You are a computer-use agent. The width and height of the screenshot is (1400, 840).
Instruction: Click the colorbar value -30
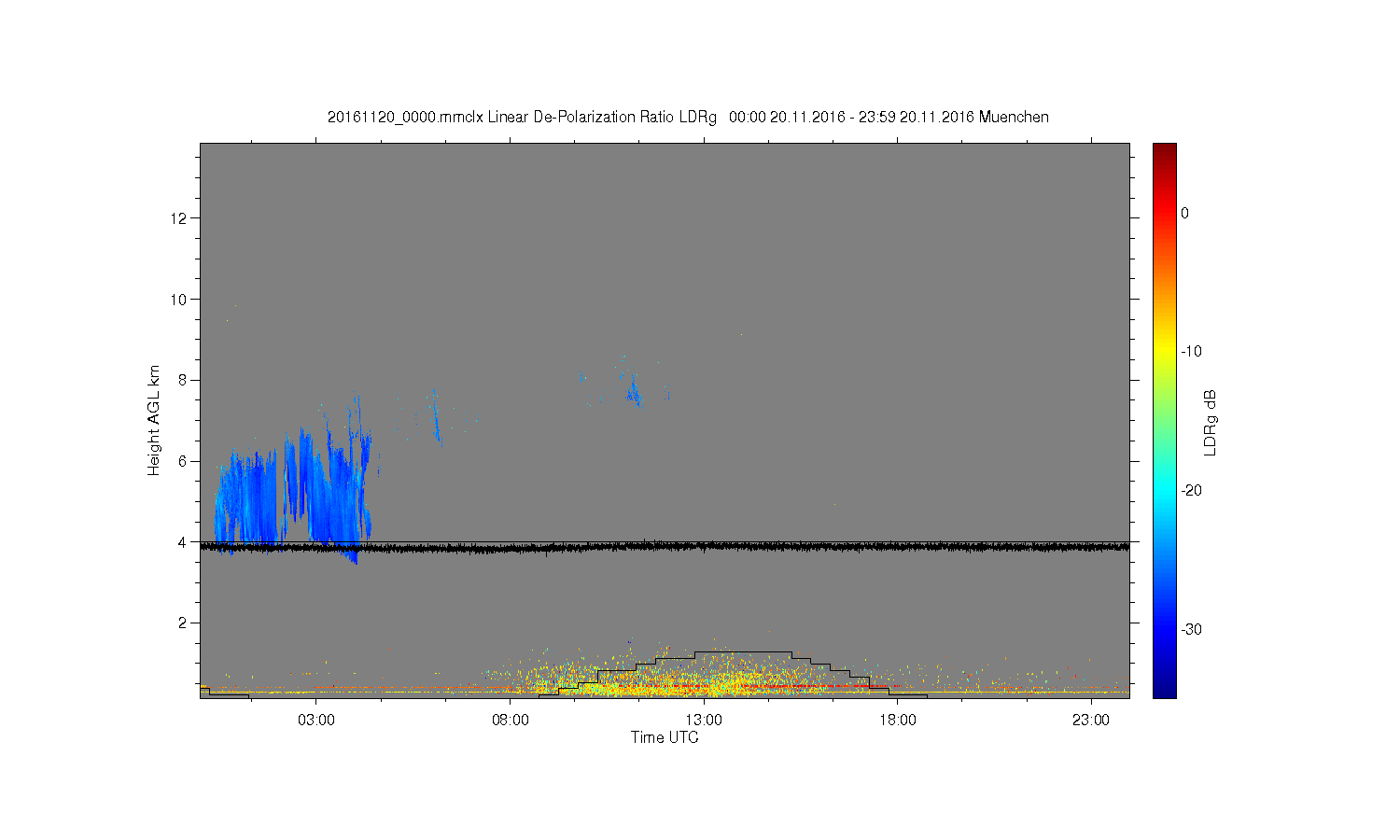point(1191,629)
